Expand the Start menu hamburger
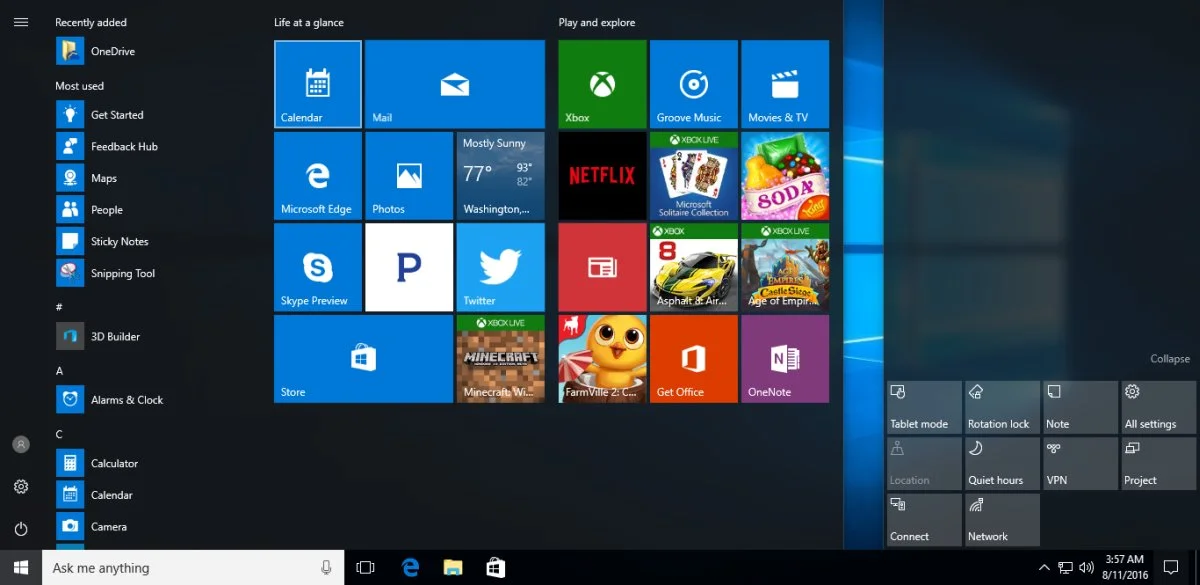Image resolution: width=1200 pixels, height=585 pixels. [21, 22]
